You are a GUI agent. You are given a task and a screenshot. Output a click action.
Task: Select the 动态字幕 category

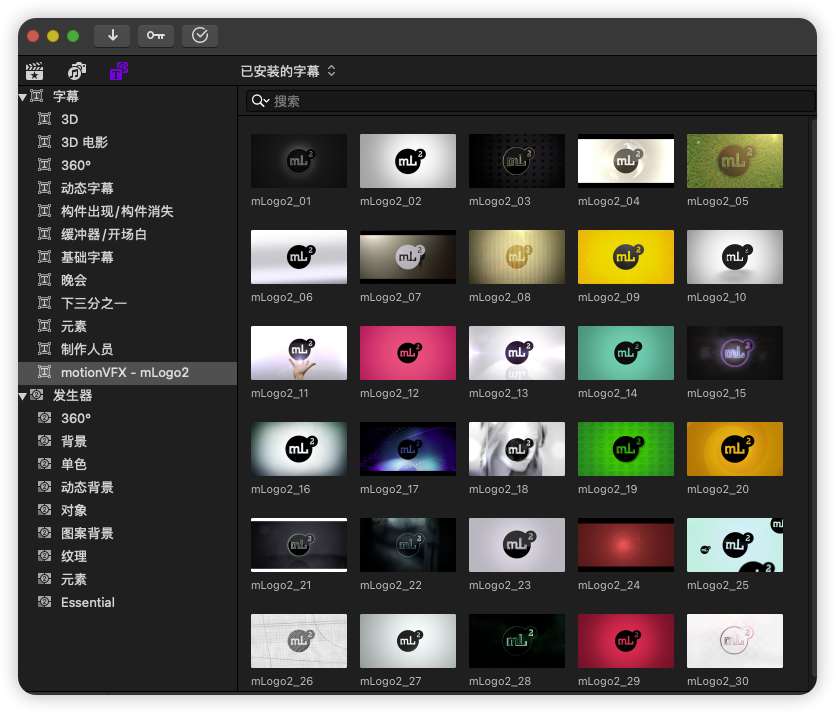click(128, 188)
